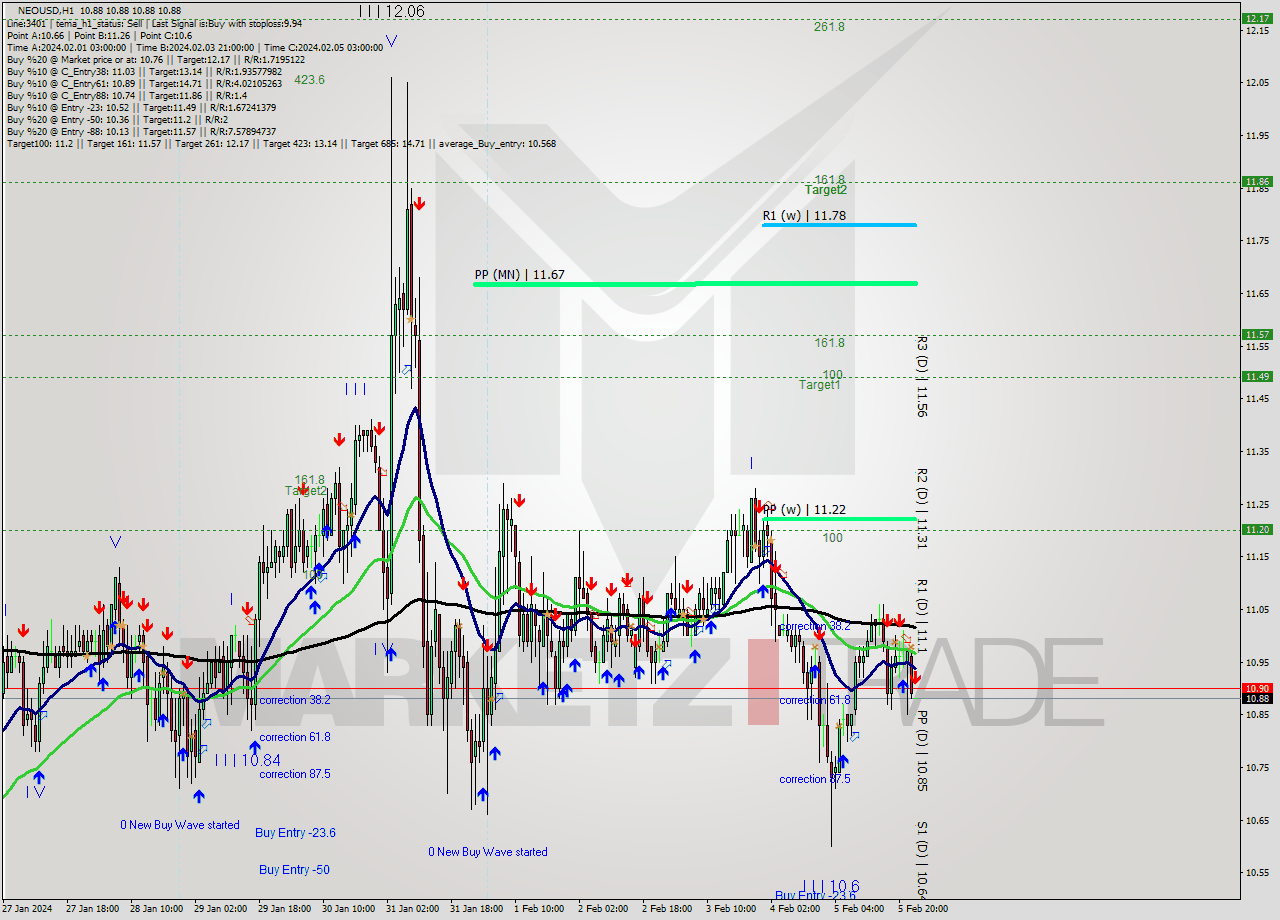Click the 12.05 price axis value
Screen dimensions: 1280x920
coord(1257,82)
